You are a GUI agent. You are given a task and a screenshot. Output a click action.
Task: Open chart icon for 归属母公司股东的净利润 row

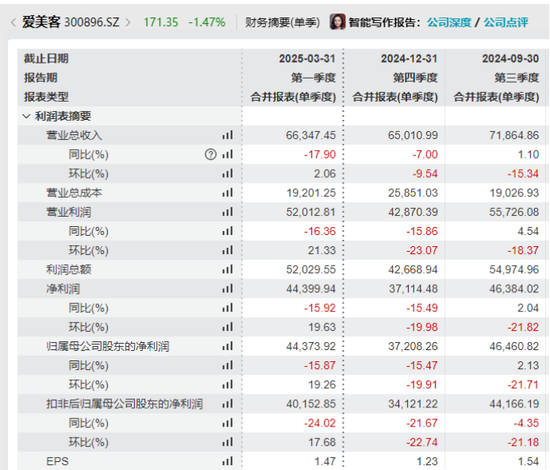pyautogui.click(x=227, y=346)
